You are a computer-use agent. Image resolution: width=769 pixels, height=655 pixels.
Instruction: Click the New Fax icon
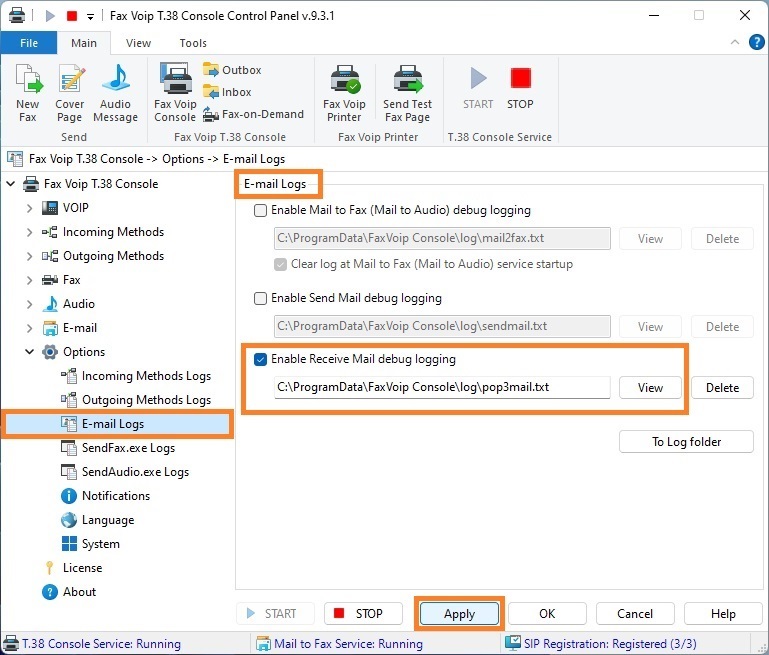point(28,92)
